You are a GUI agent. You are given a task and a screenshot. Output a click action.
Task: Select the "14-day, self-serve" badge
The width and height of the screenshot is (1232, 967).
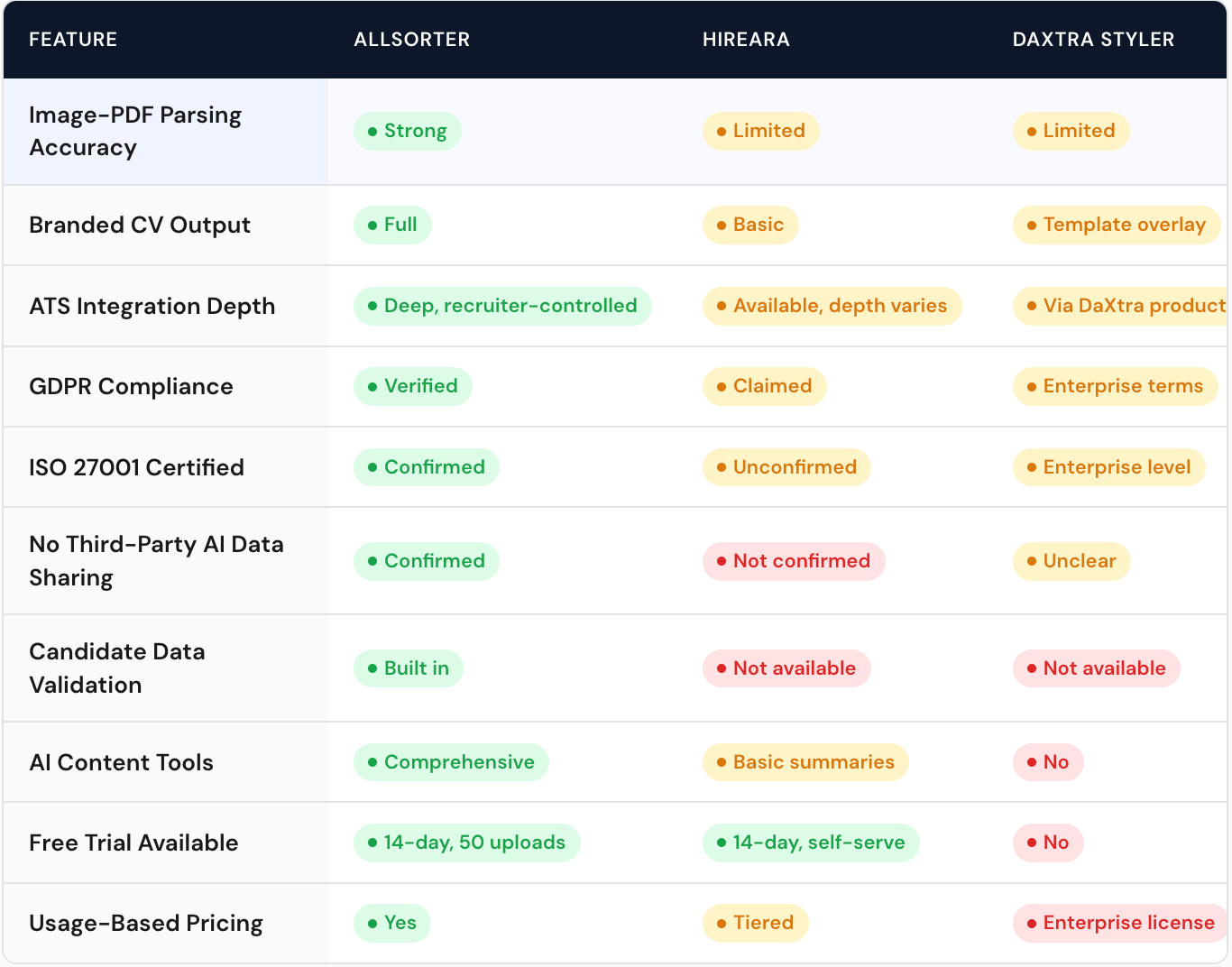point(811,843)
